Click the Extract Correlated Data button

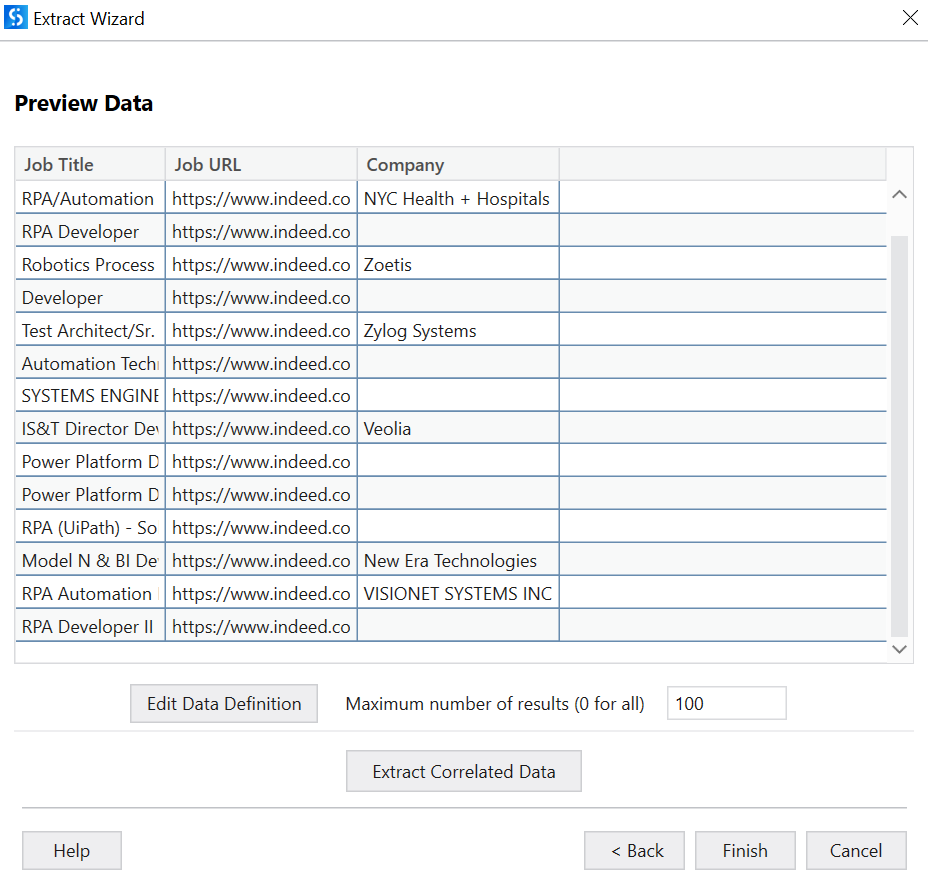[463, 771]
